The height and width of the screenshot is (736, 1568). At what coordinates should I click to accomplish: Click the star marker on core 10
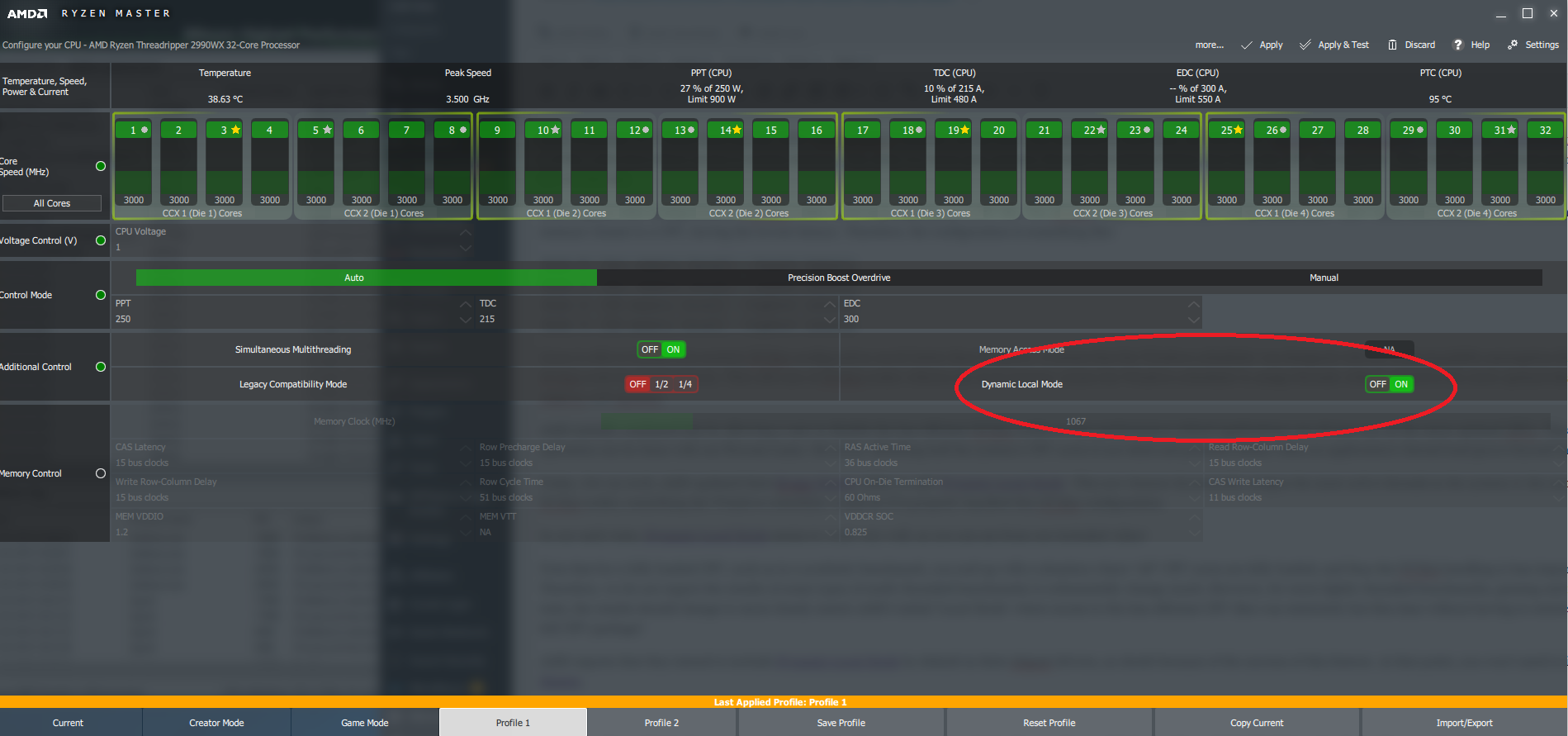tap(555, 130)
